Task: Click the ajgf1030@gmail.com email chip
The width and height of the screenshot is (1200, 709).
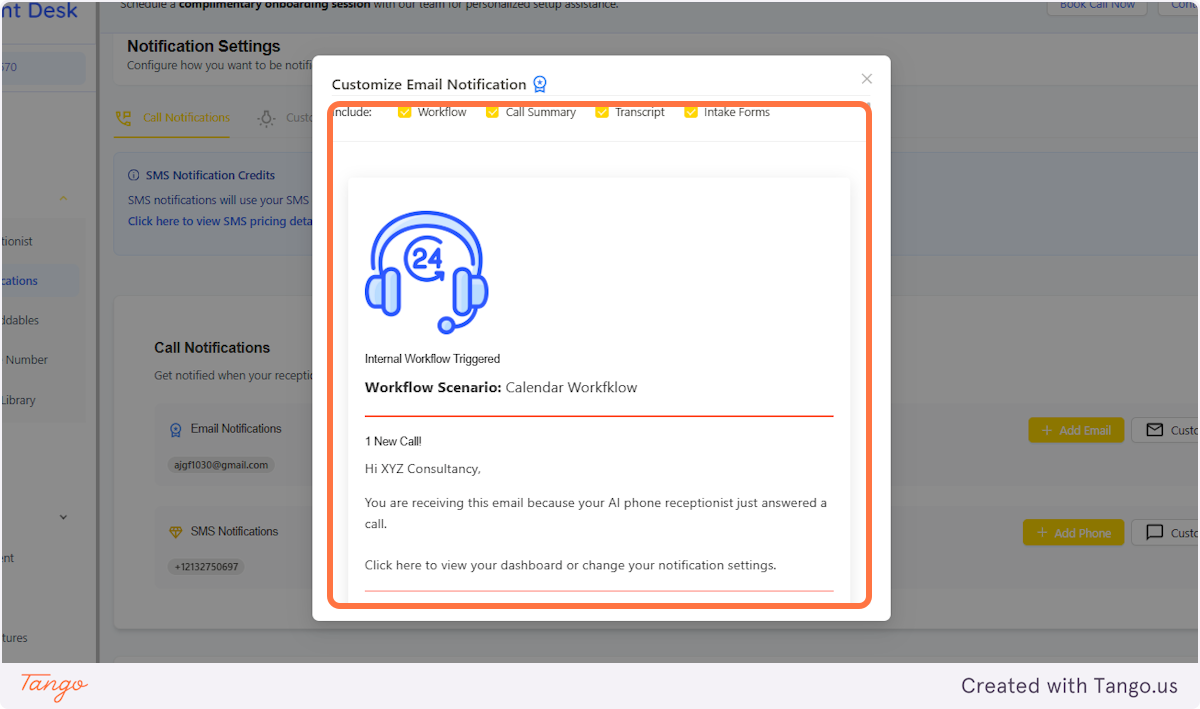Action: (220, 464)
